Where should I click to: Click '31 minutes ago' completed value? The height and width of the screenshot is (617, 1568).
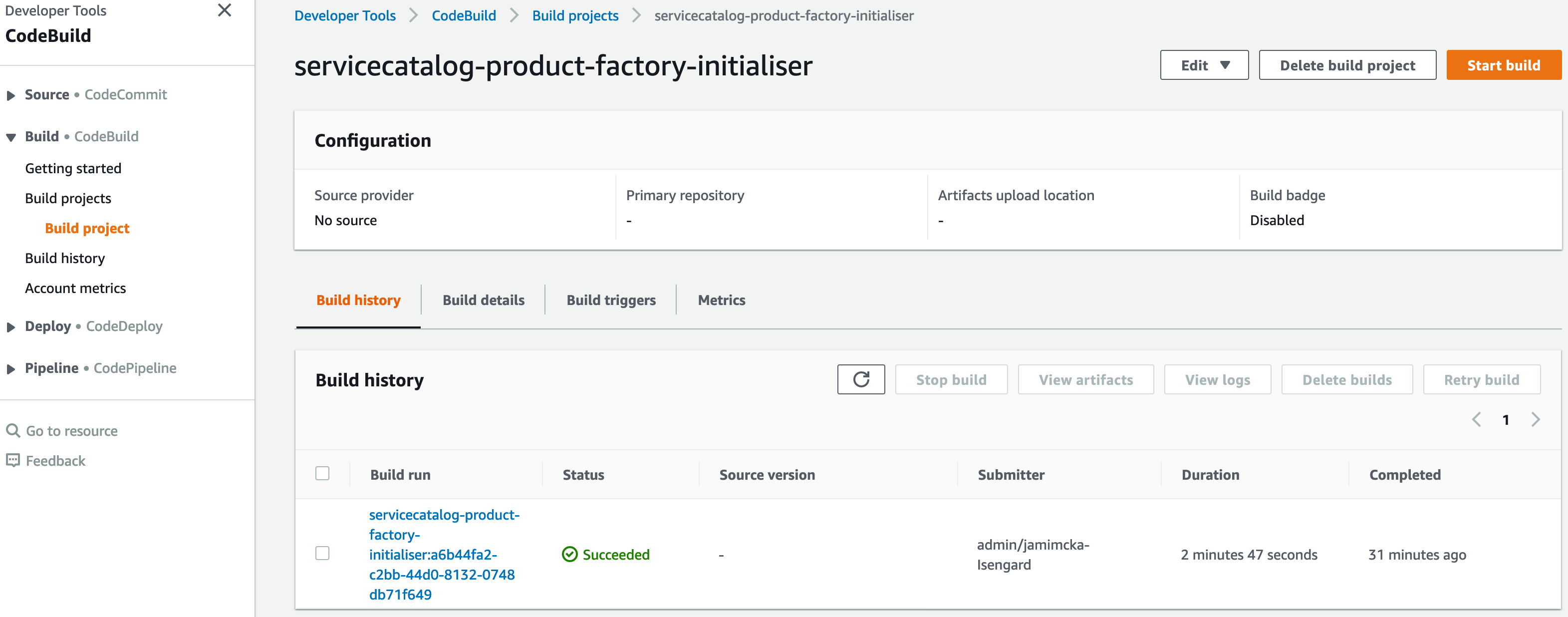point(1417,554)
